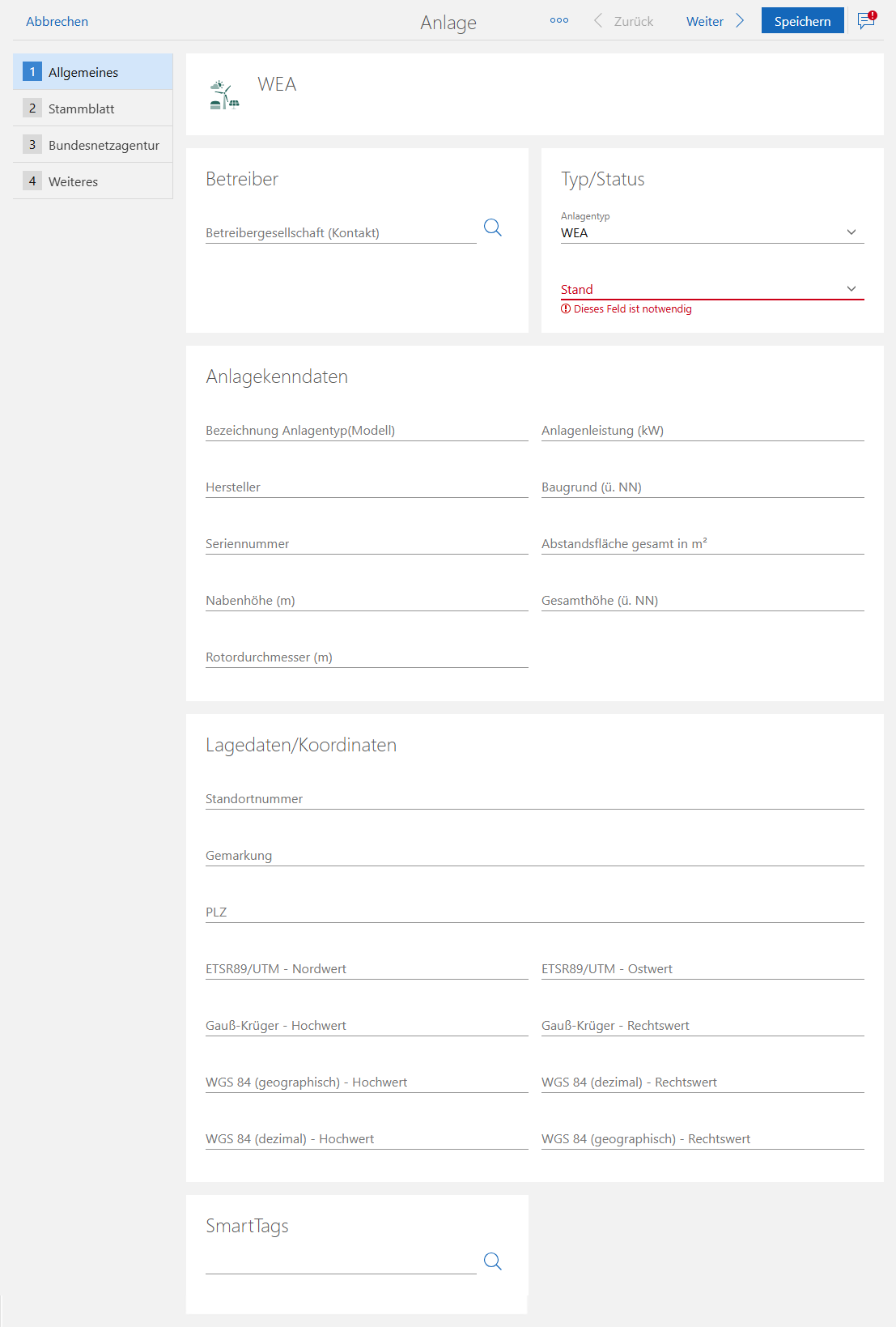
Task: Click the Gesamthöhe (ü. NN) field
Action: (x=703, y=601)
